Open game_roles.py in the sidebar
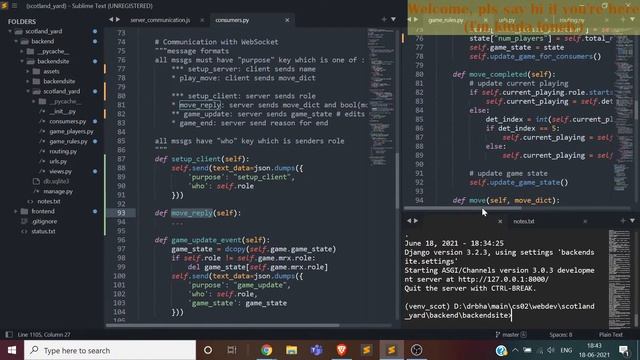The image size is (640, 360). (69, 141)
